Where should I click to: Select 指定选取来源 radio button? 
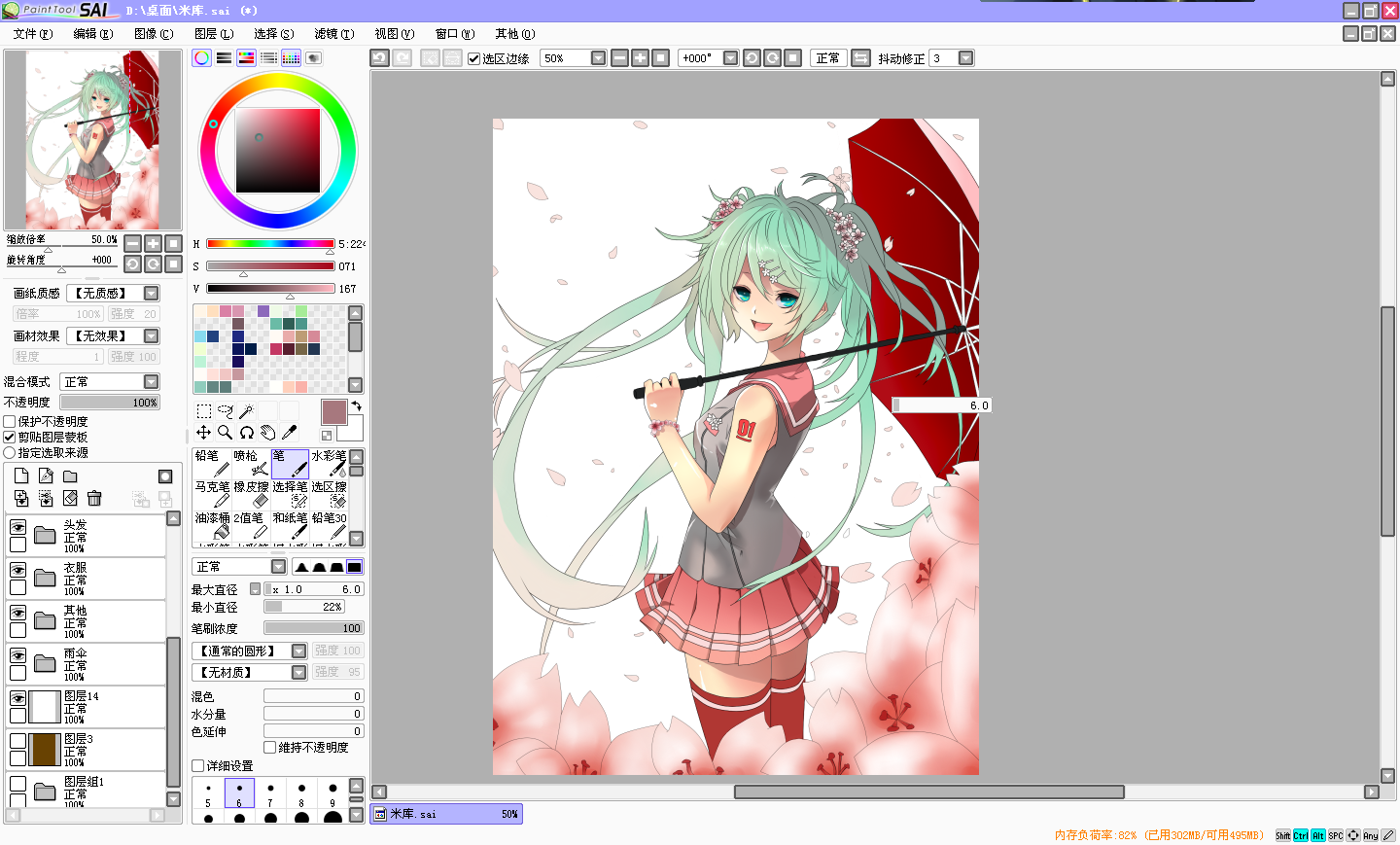[x=10, y=453]
